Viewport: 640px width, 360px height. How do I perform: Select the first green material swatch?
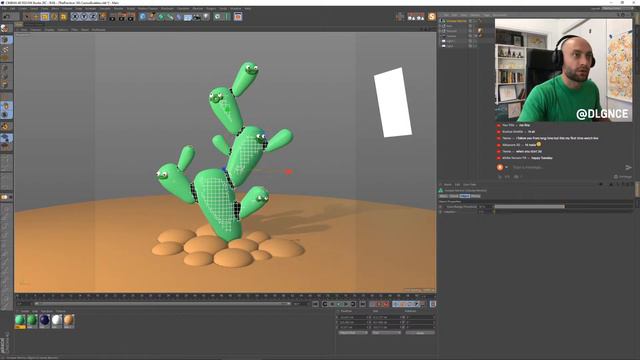point(20,321)
